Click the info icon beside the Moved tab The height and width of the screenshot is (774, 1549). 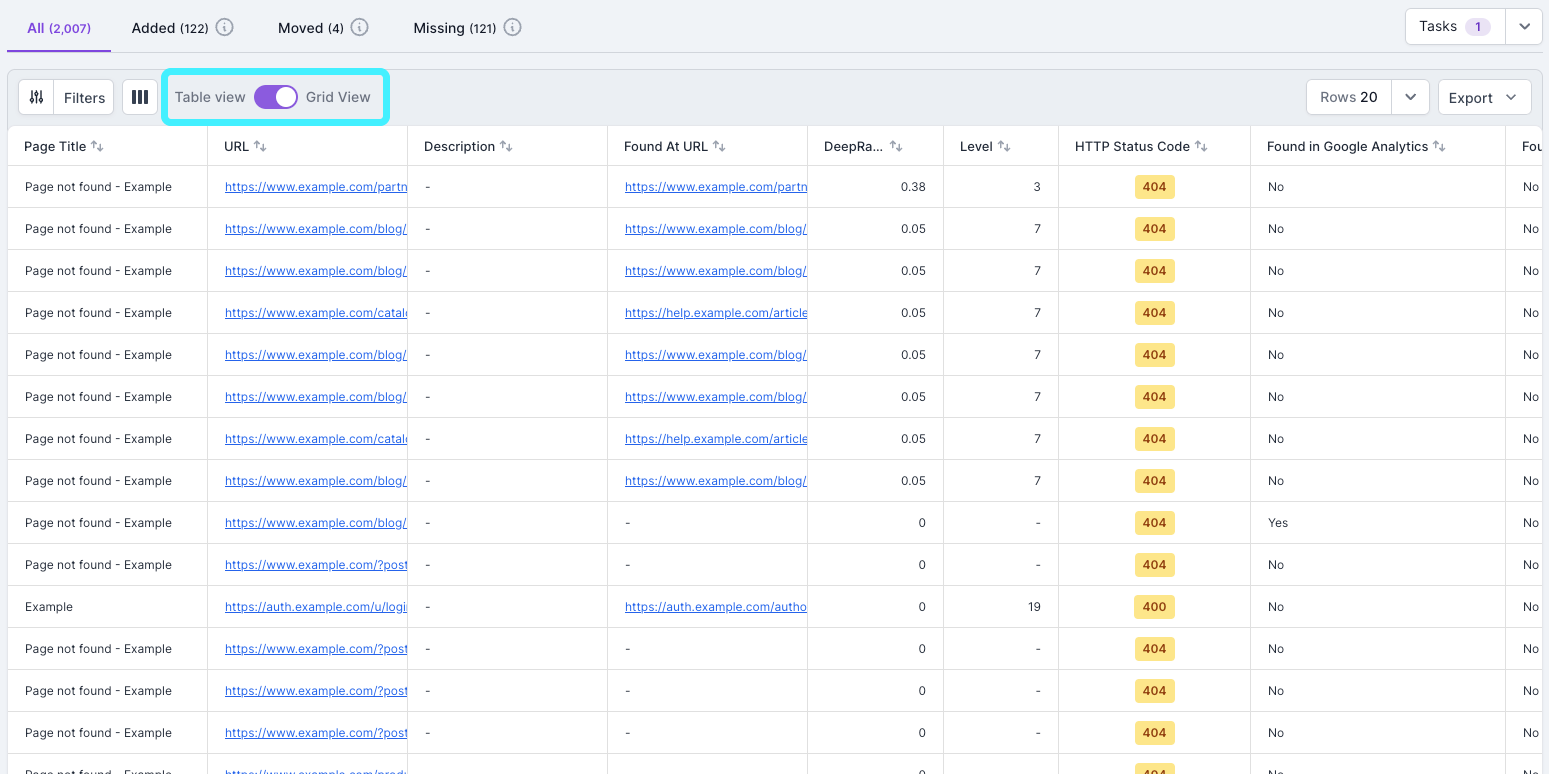pos(359,27)
